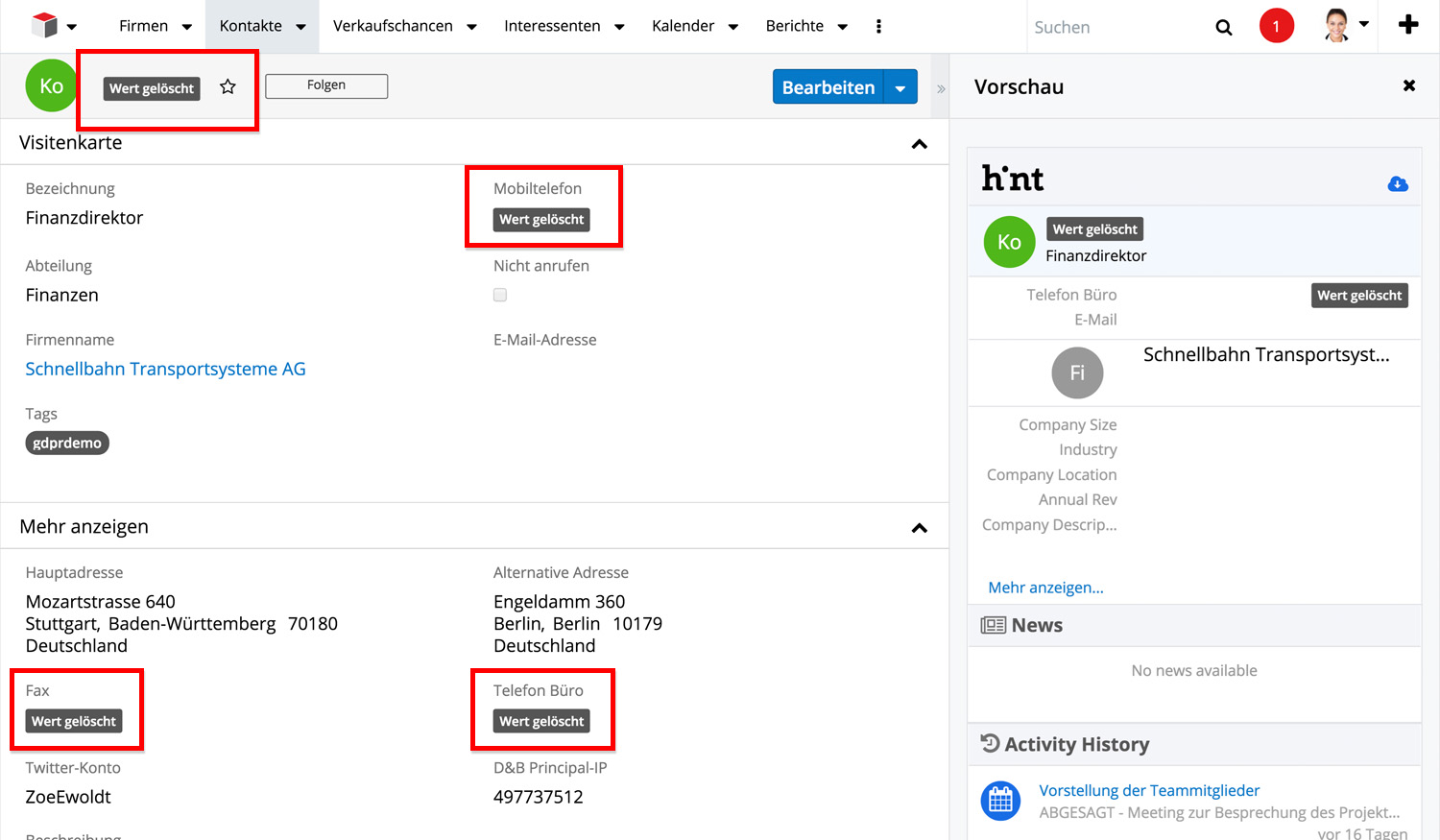Click the SugarCRM cube logo icon
The height and width of the screenshot is (840, 1440).
coord(44,25)
